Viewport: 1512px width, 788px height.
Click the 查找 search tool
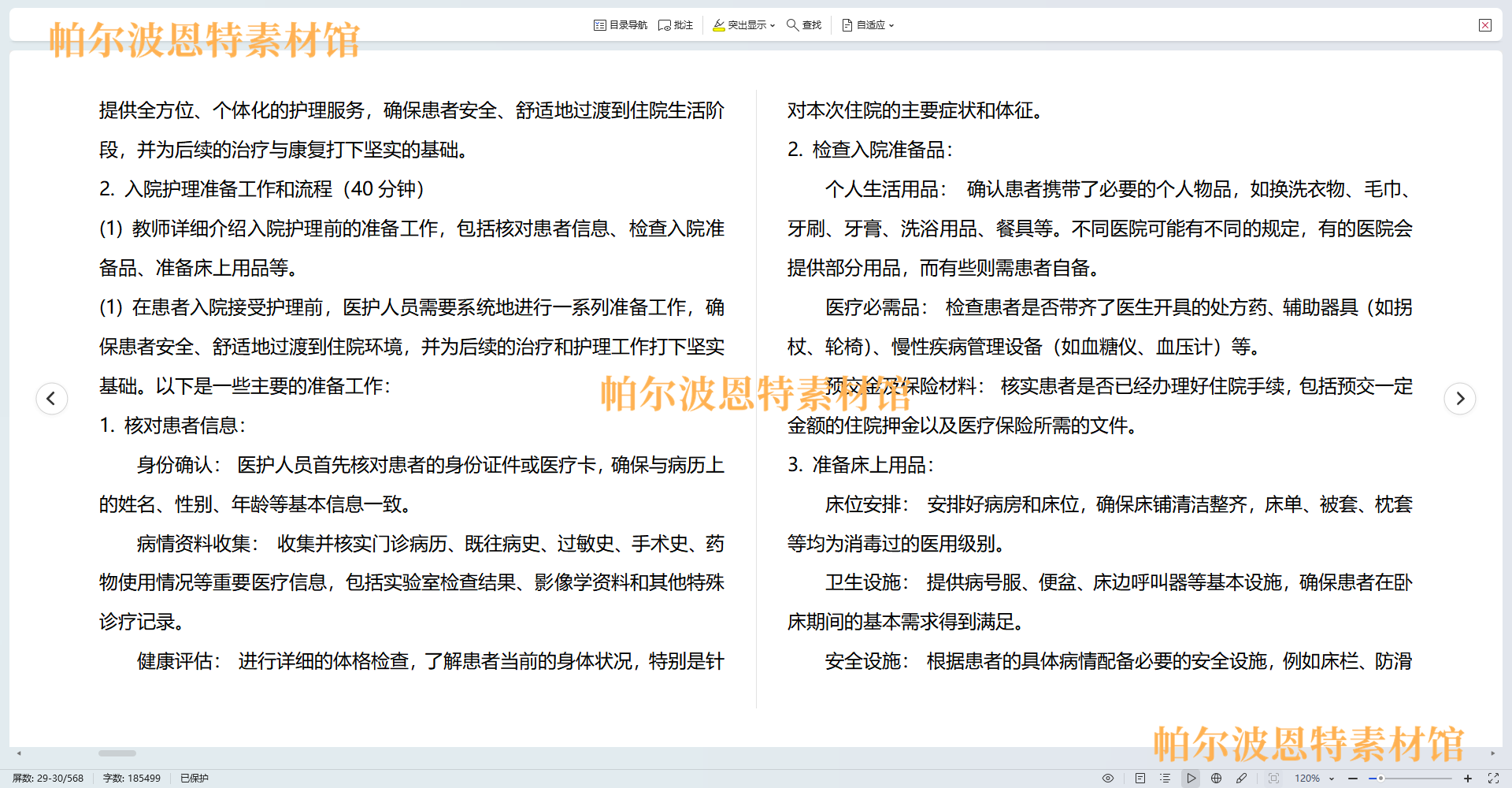pyautogui.click(x=804, y=25)
